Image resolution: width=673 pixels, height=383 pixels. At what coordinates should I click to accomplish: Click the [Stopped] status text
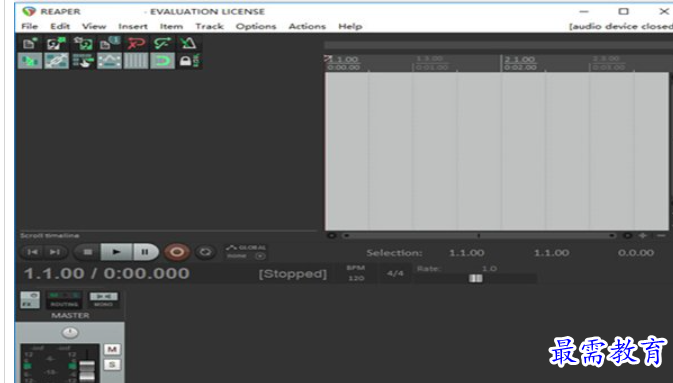click(x=293, y=274)
